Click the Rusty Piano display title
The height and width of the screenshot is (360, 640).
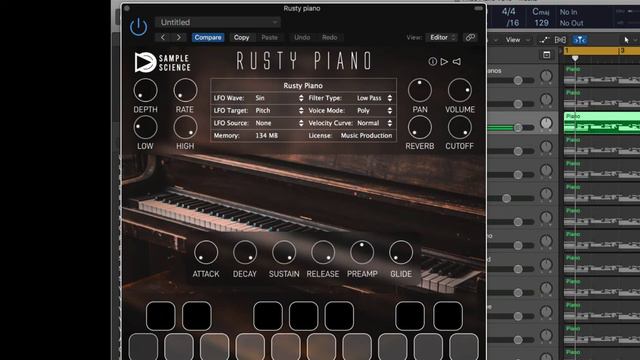(x=303, y=86)
